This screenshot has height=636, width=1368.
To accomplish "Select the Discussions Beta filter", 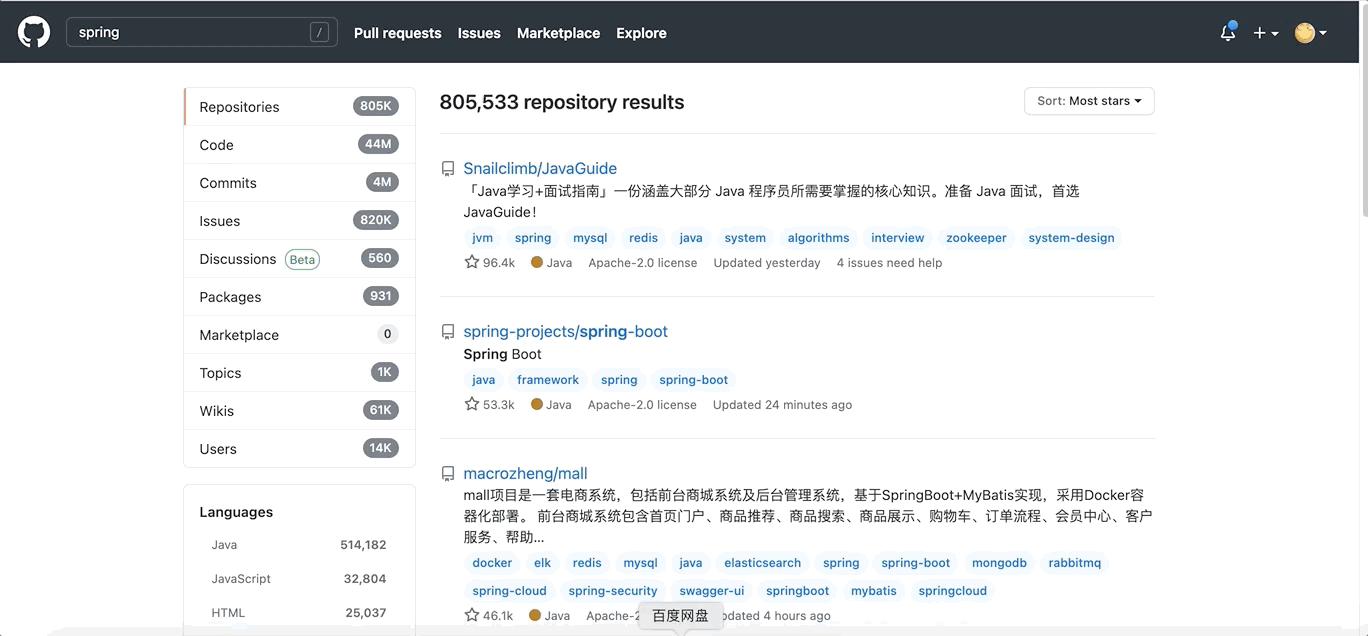I will (x=299, y=259).
